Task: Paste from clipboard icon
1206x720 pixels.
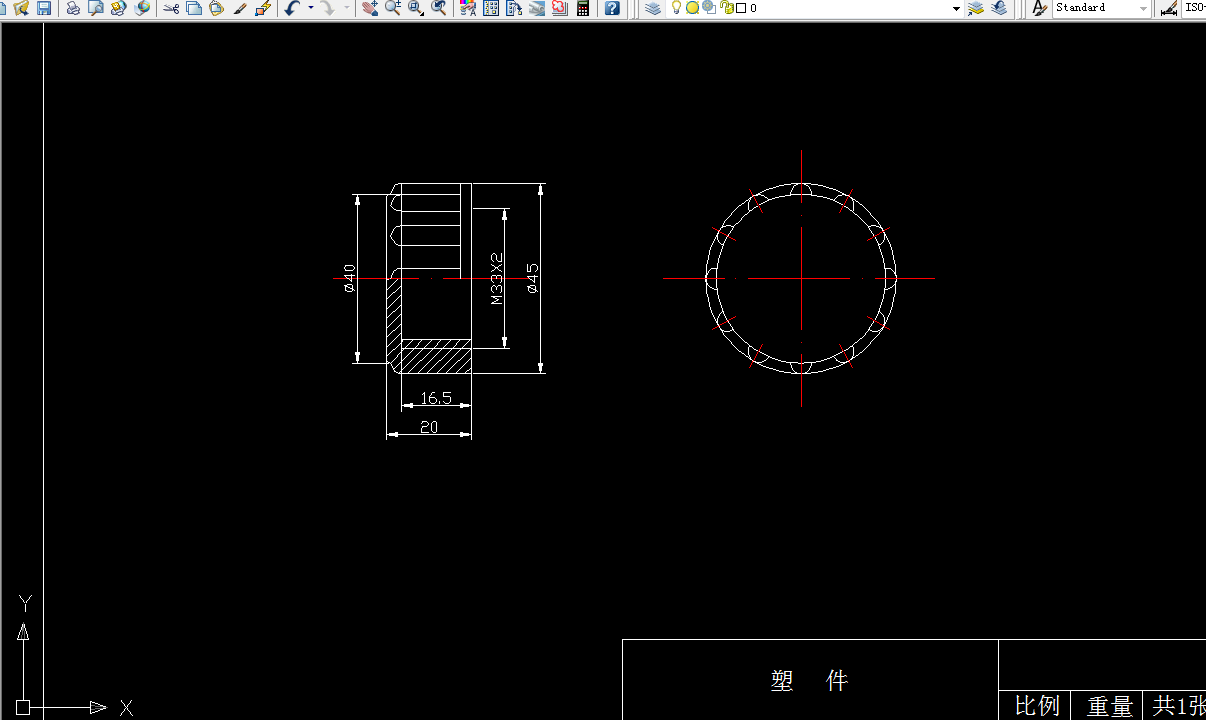Action: coord(216,8)
